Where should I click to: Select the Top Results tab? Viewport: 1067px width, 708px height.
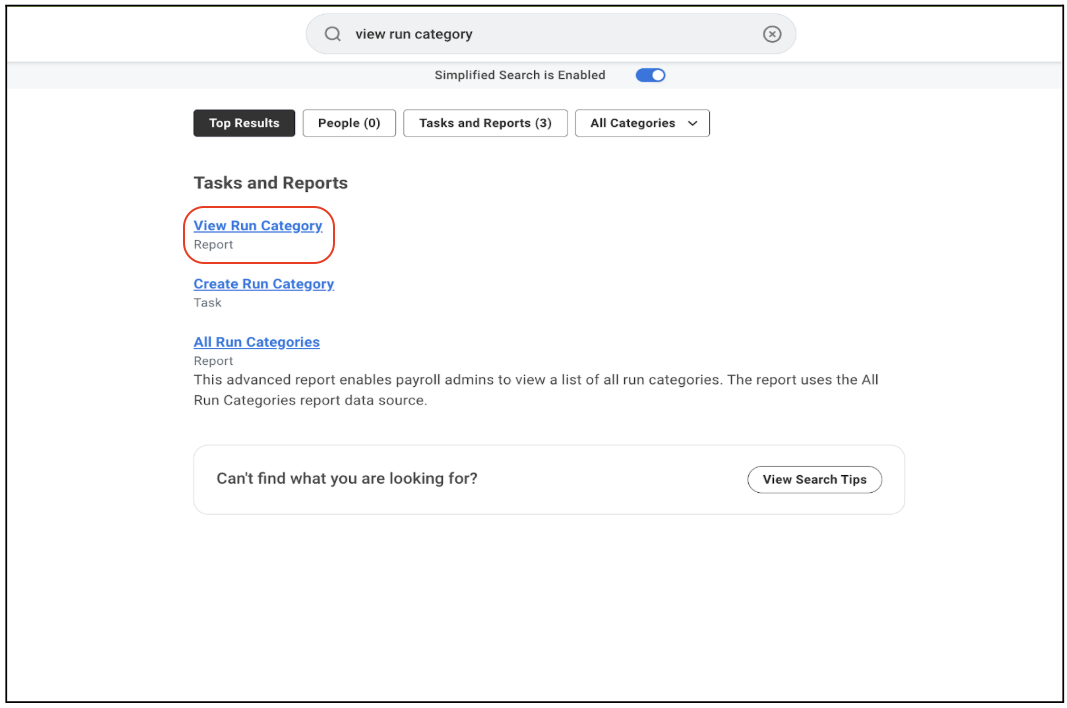pos(244,123)
